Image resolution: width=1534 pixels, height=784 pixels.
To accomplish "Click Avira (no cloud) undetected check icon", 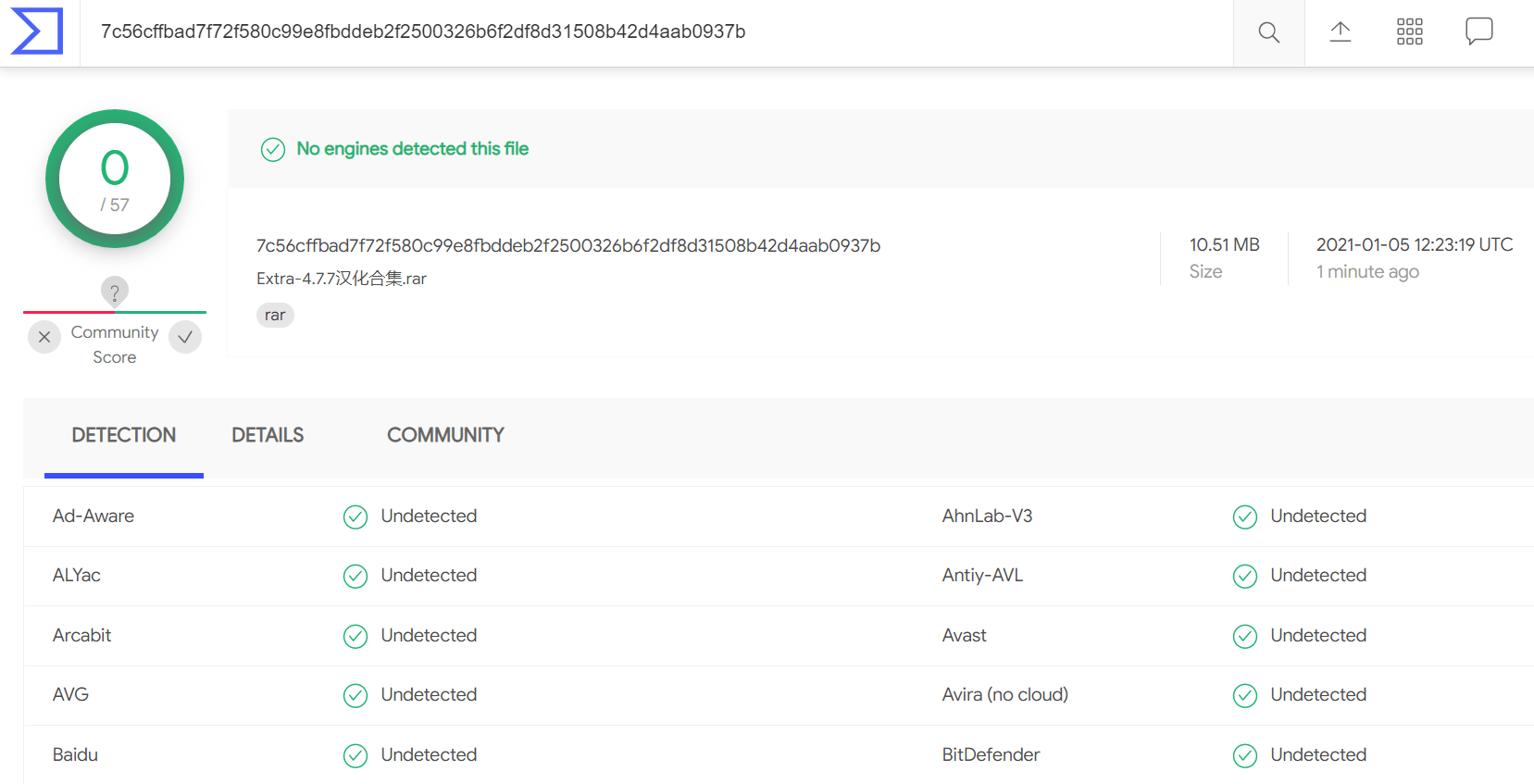I will 1245,695.
